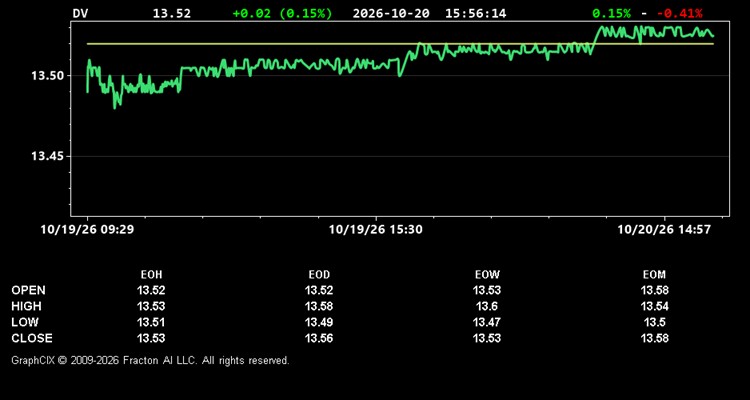Select the EOH column header
The height and width of the screenshot is (400, 750).
(151, 275)
